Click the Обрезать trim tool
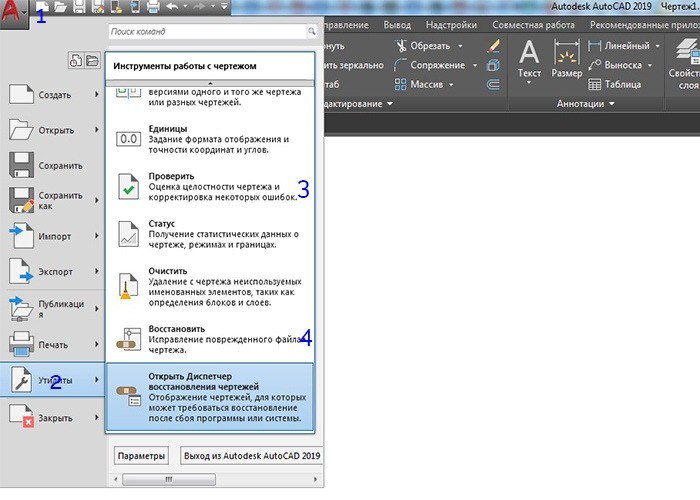Image resolution: width=700 pixels, height=500 pixels. point(423,46)
